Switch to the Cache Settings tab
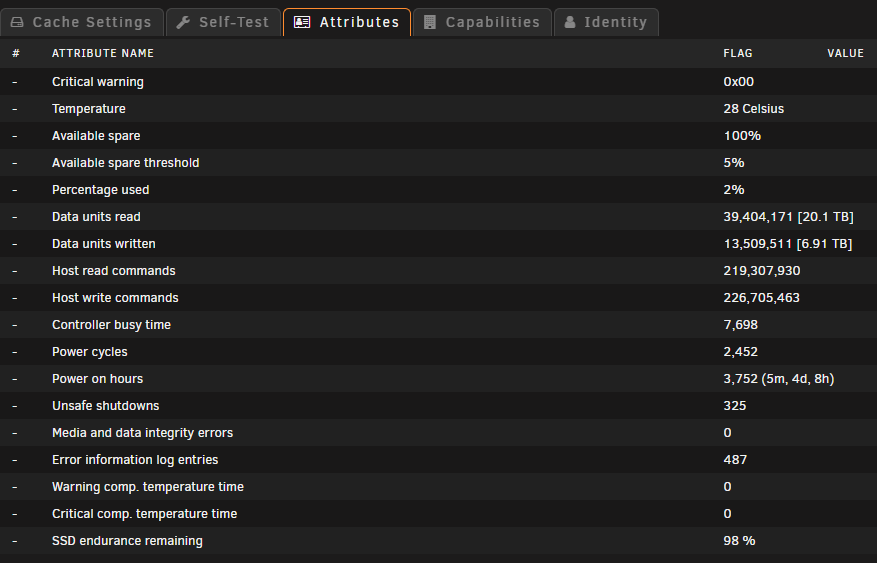This screenshot has height=563, width=877. tap(82, 22)
